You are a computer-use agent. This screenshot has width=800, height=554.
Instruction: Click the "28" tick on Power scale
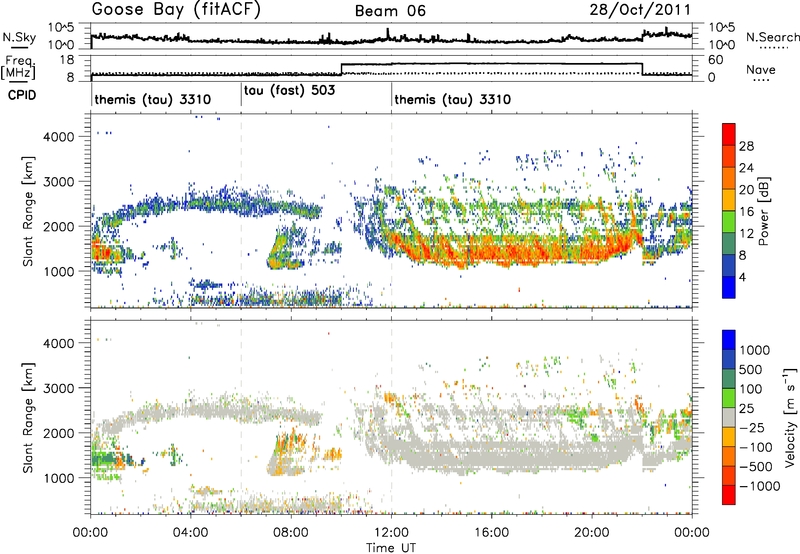tap(746, 146)
